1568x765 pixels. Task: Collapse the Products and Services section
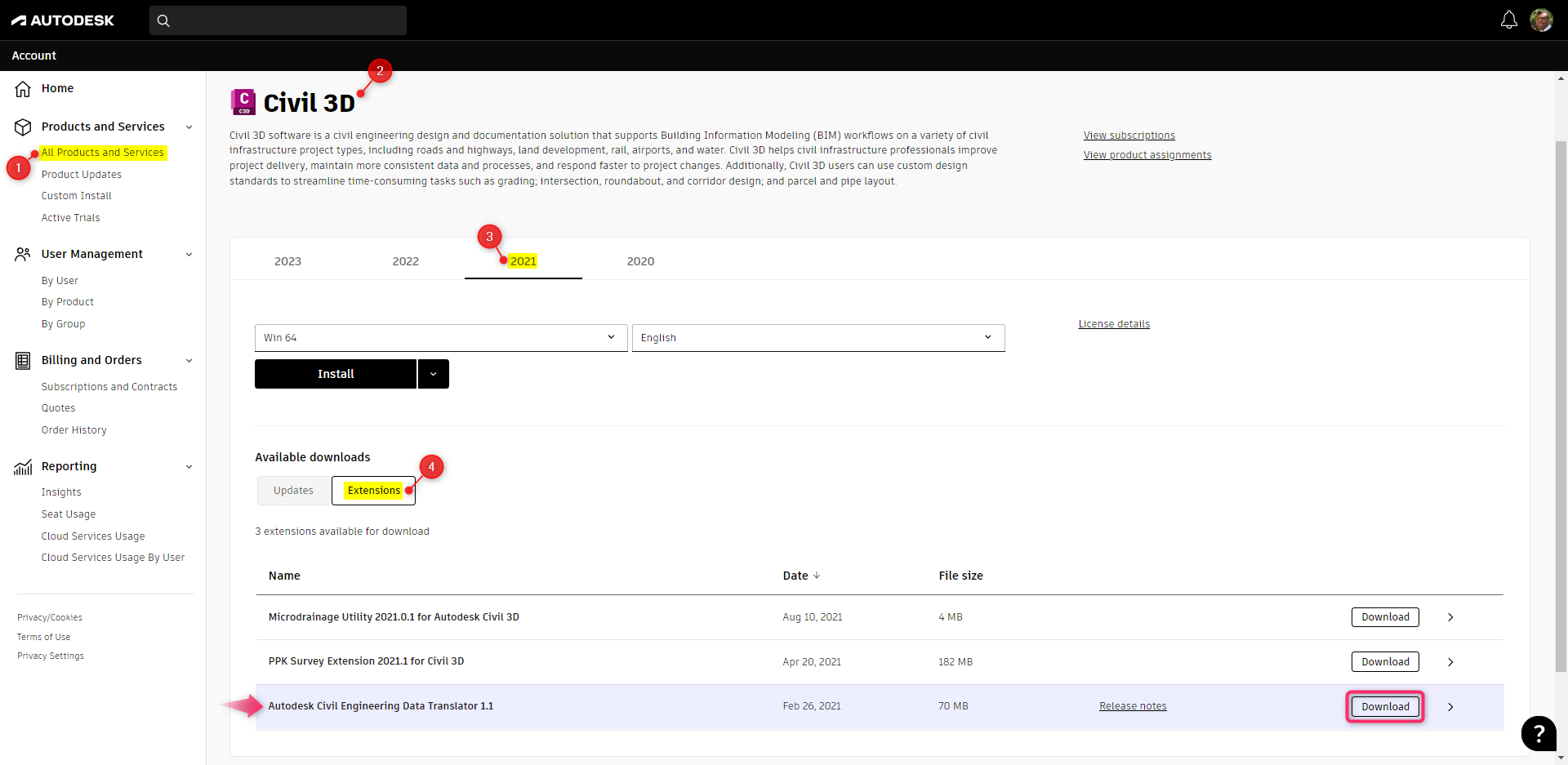(x=189, y=127)
